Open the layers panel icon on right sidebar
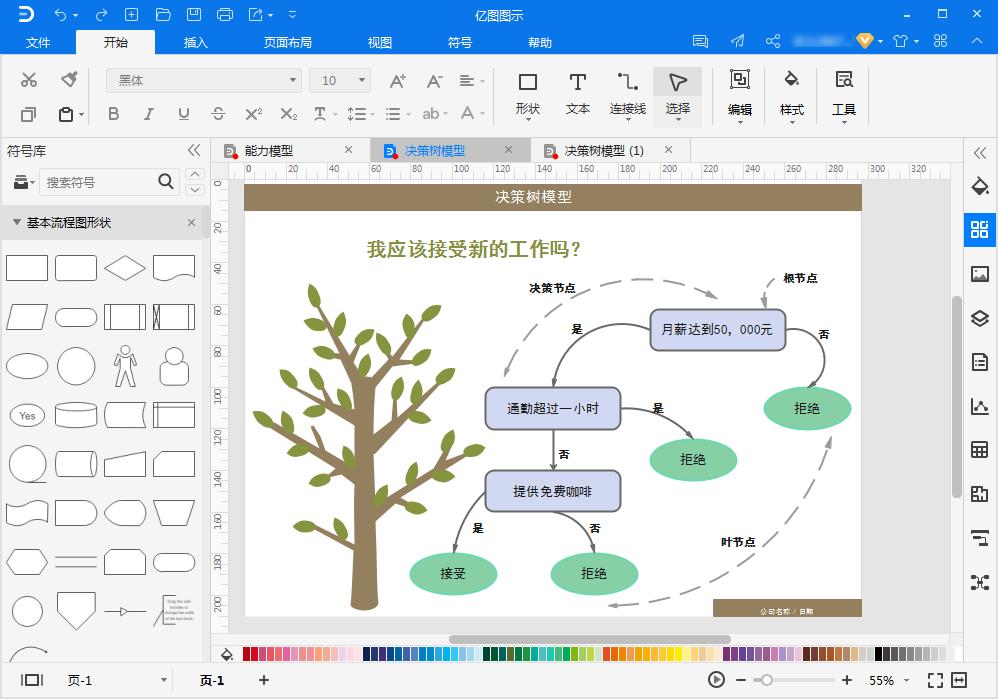The image size is (998, 699). click(x=981, y=318)
